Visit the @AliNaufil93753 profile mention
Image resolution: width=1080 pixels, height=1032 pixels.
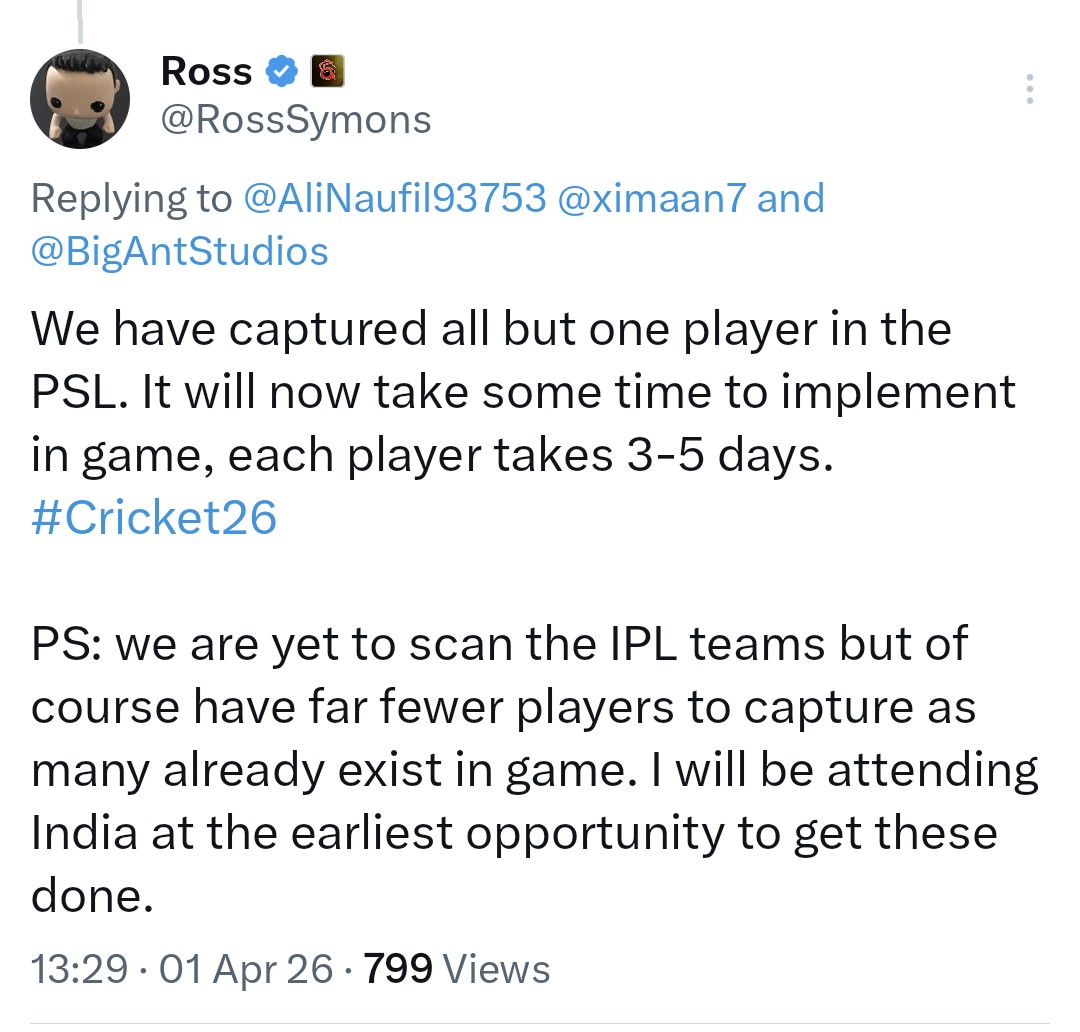click(x=395, y=198)
